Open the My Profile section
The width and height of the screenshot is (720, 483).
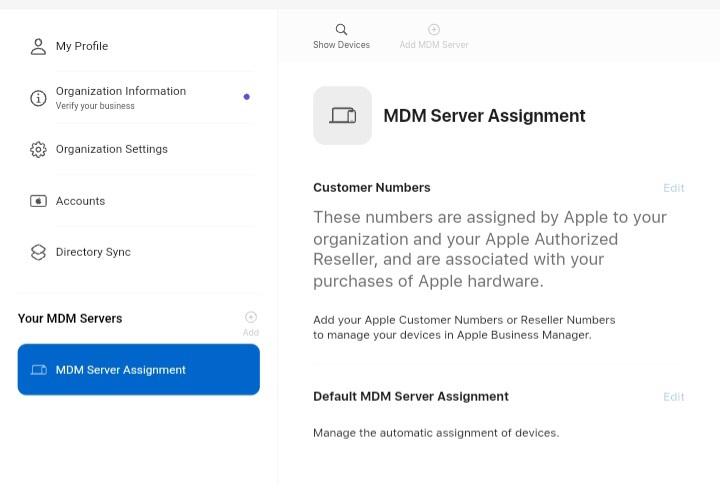pos(82,46)
